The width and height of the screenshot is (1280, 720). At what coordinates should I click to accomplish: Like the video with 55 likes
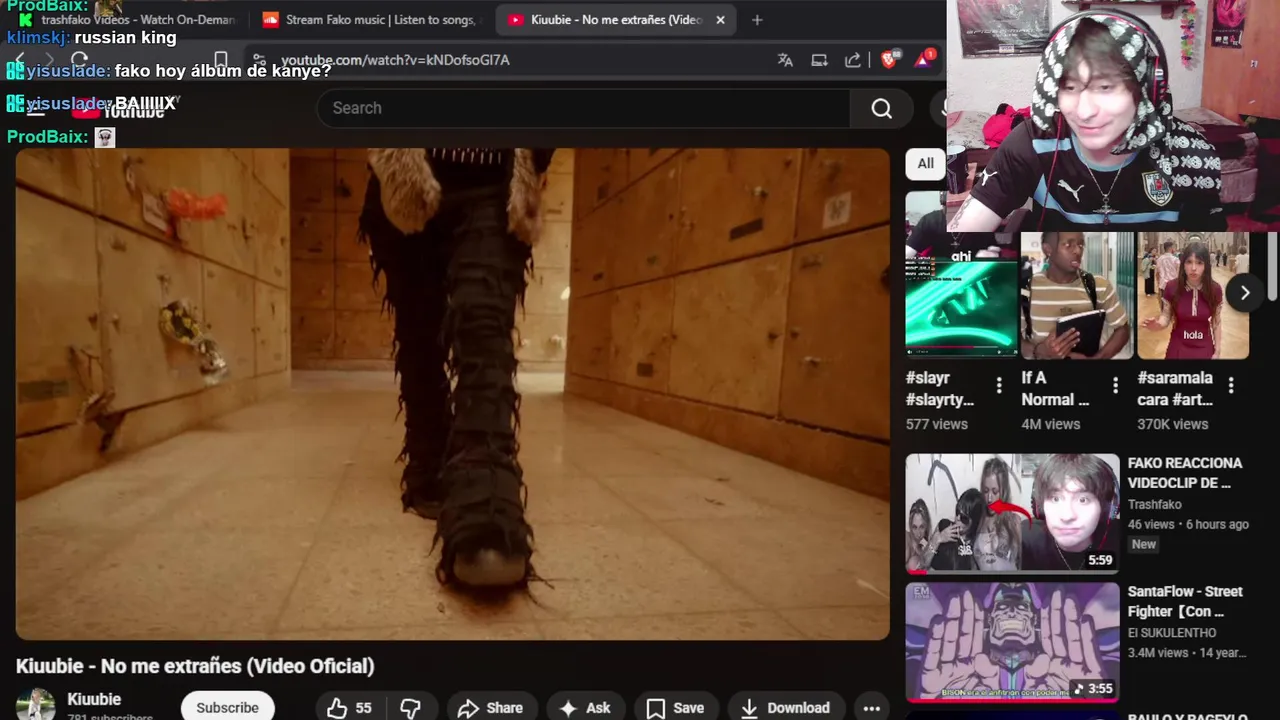pyautogui.click(x=350, y=708)
